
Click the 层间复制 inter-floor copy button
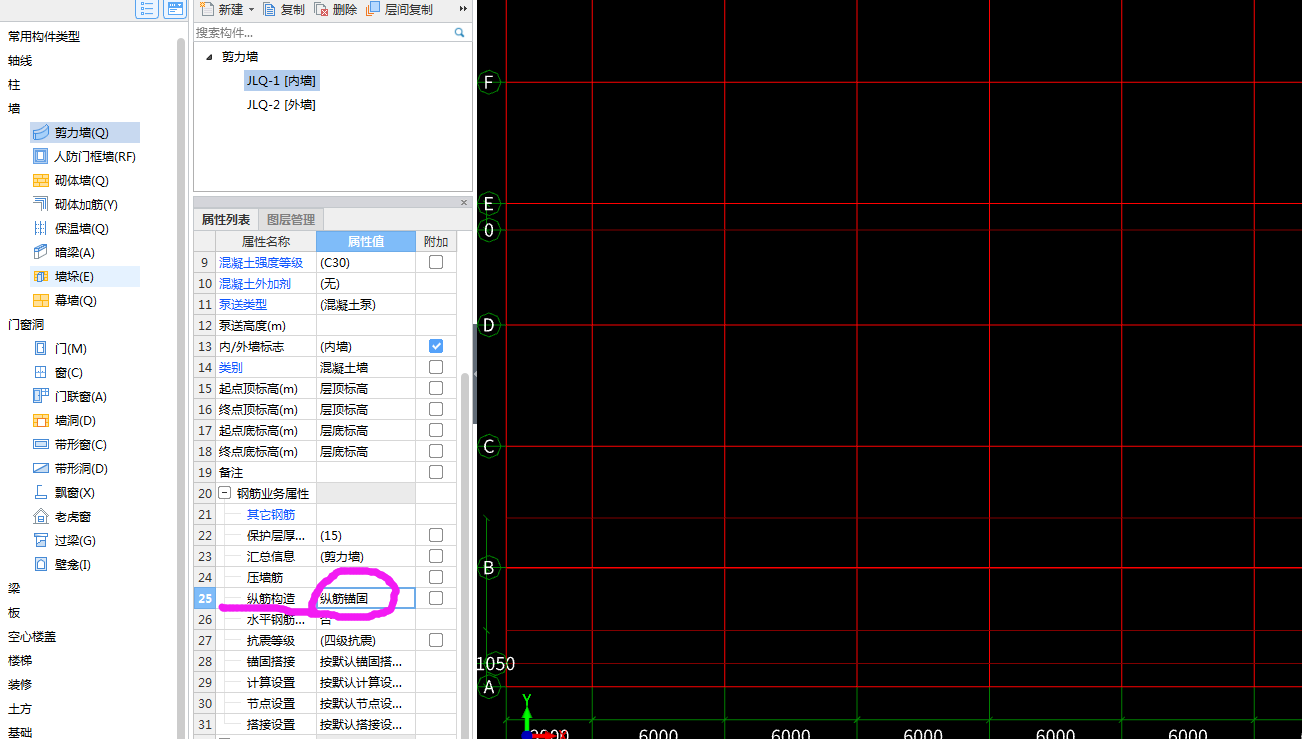pyautogui.click(x=400, y=9)
